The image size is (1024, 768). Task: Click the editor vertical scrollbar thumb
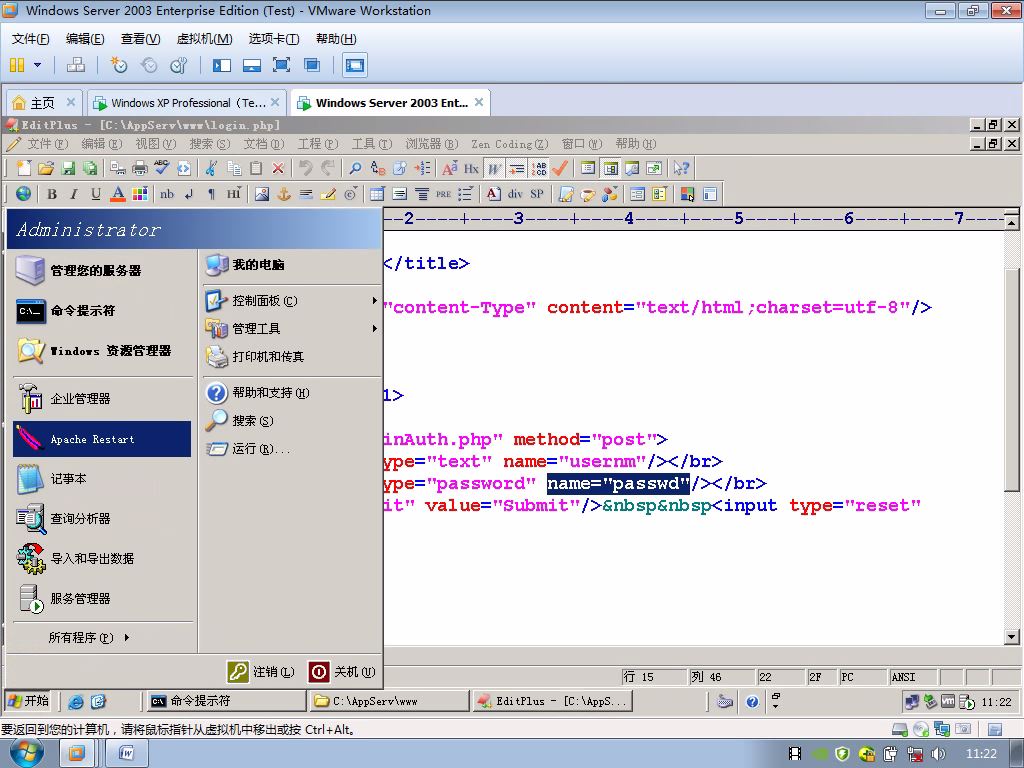coord(1012,379)
